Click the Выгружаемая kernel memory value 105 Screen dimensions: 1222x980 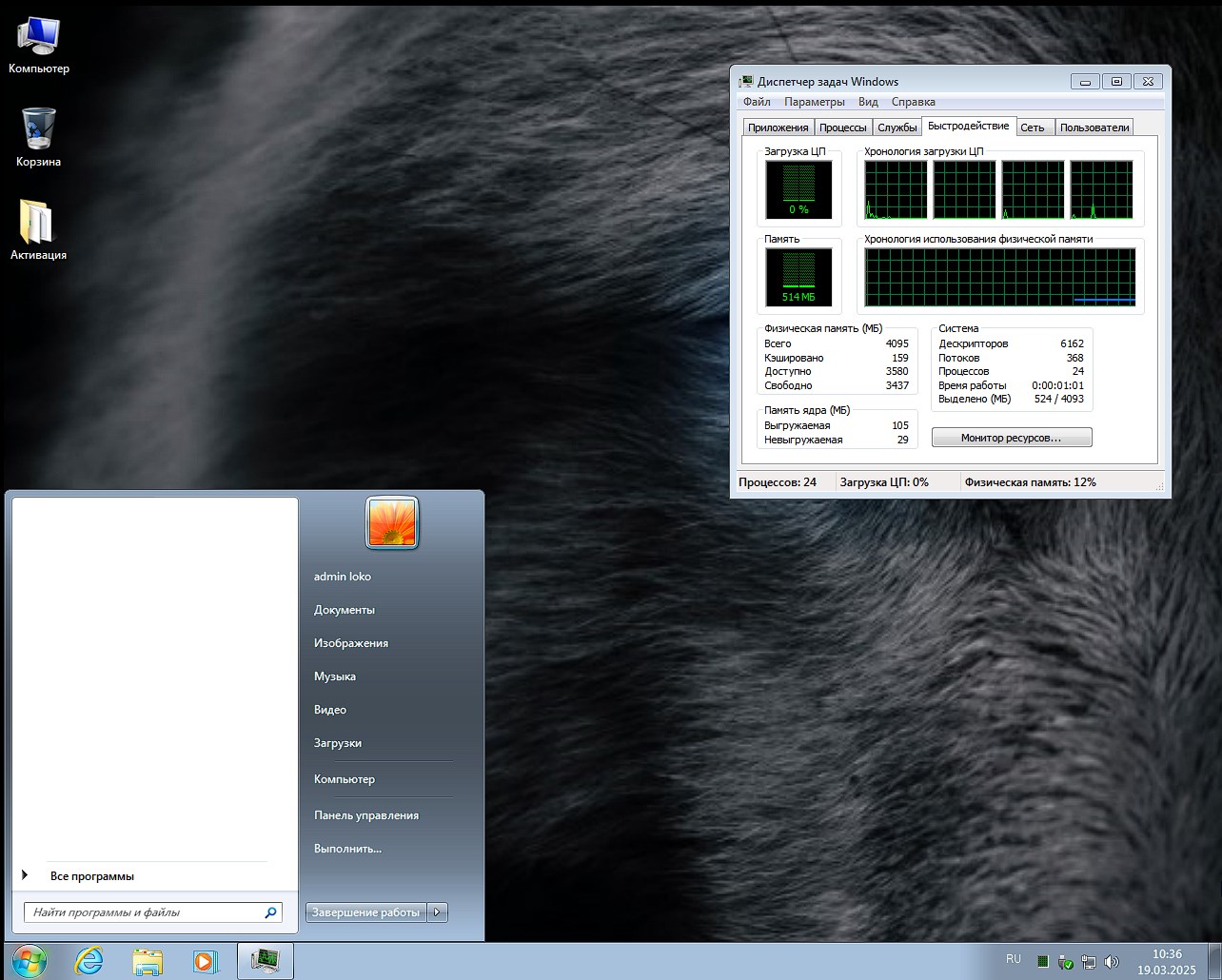point(900,426)
